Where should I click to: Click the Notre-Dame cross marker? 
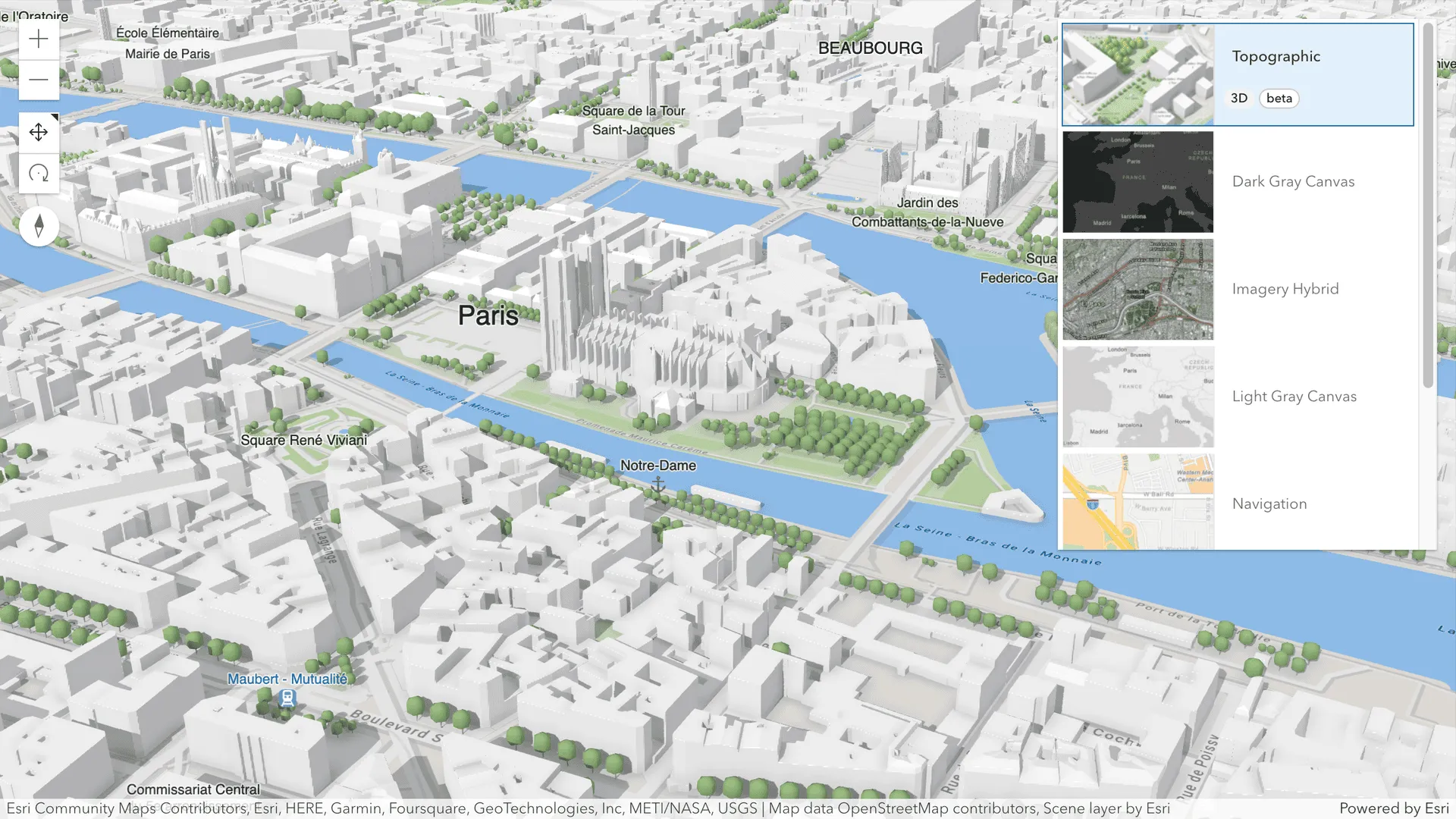[658, 482]
